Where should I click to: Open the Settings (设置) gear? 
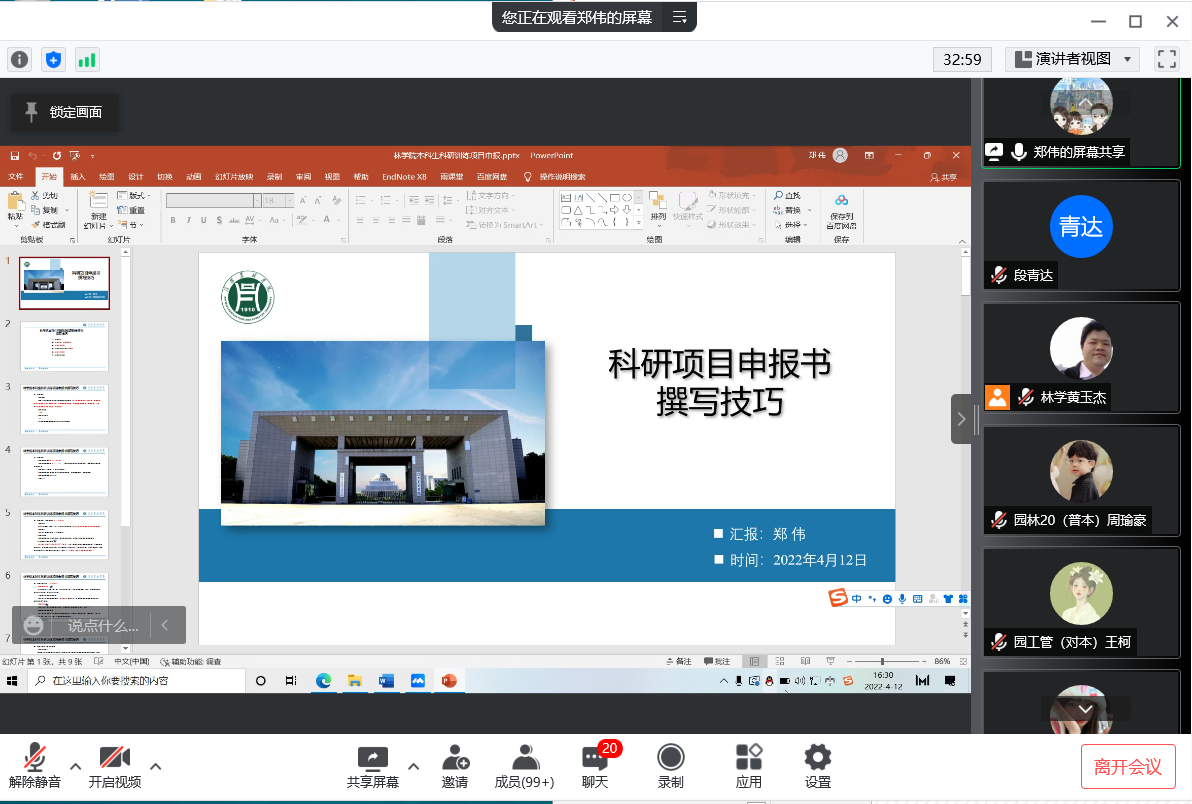point(817,766)
